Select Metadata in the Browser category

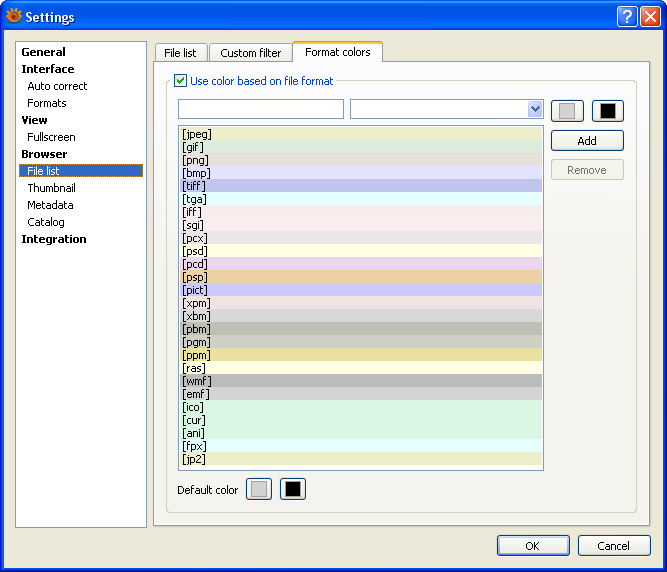(x=50, y=205)
